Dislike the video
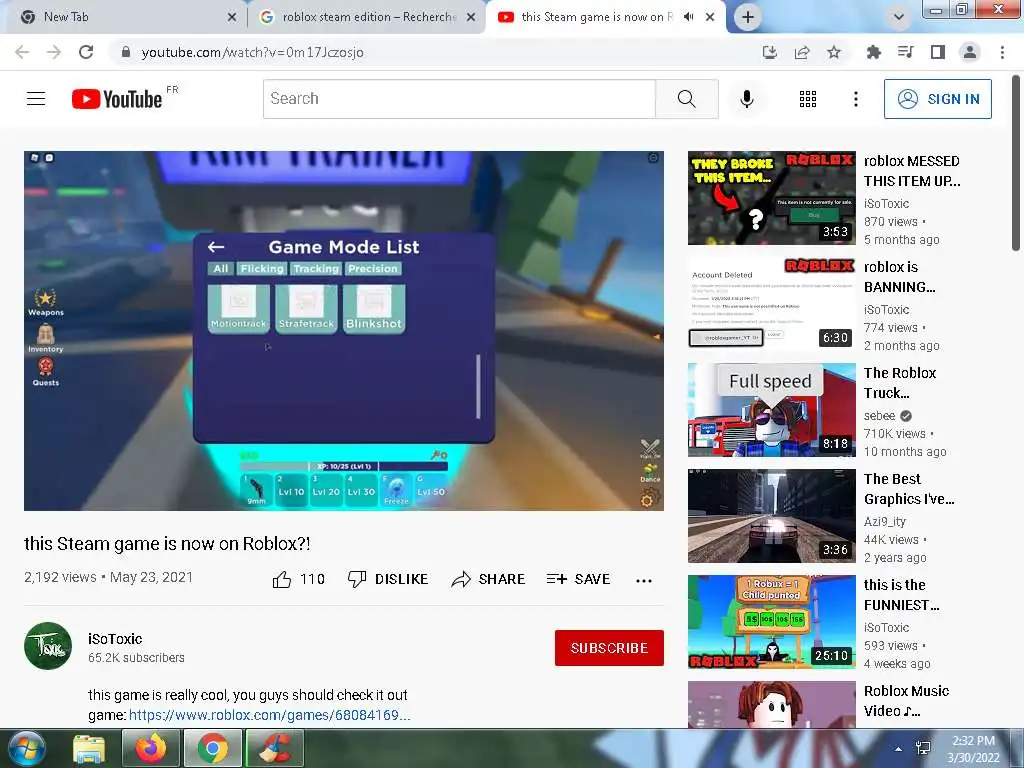This screenshot has width=1024, height=768. click(388, 579)
